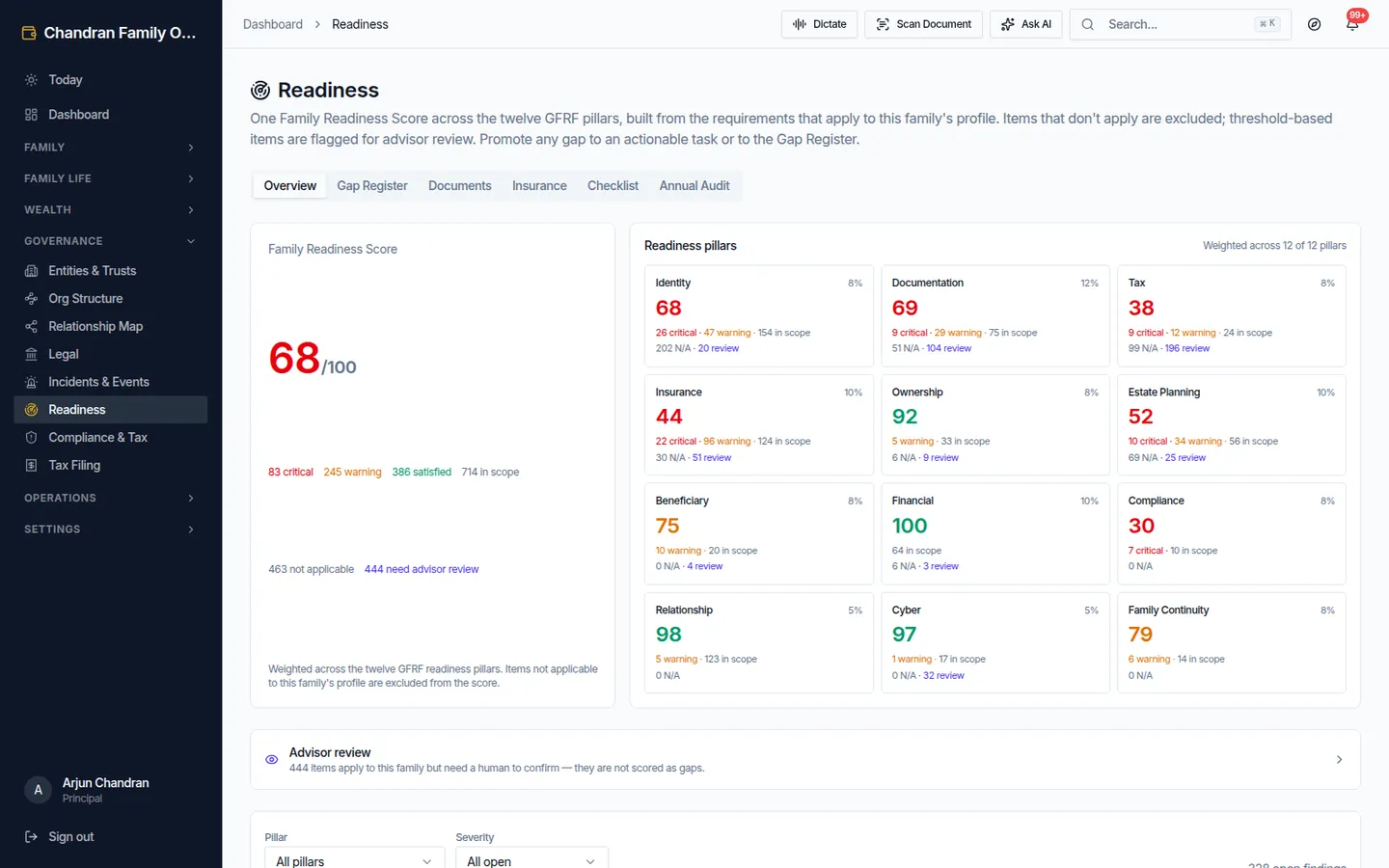Expand the WEALTH sidebar section

110,210
